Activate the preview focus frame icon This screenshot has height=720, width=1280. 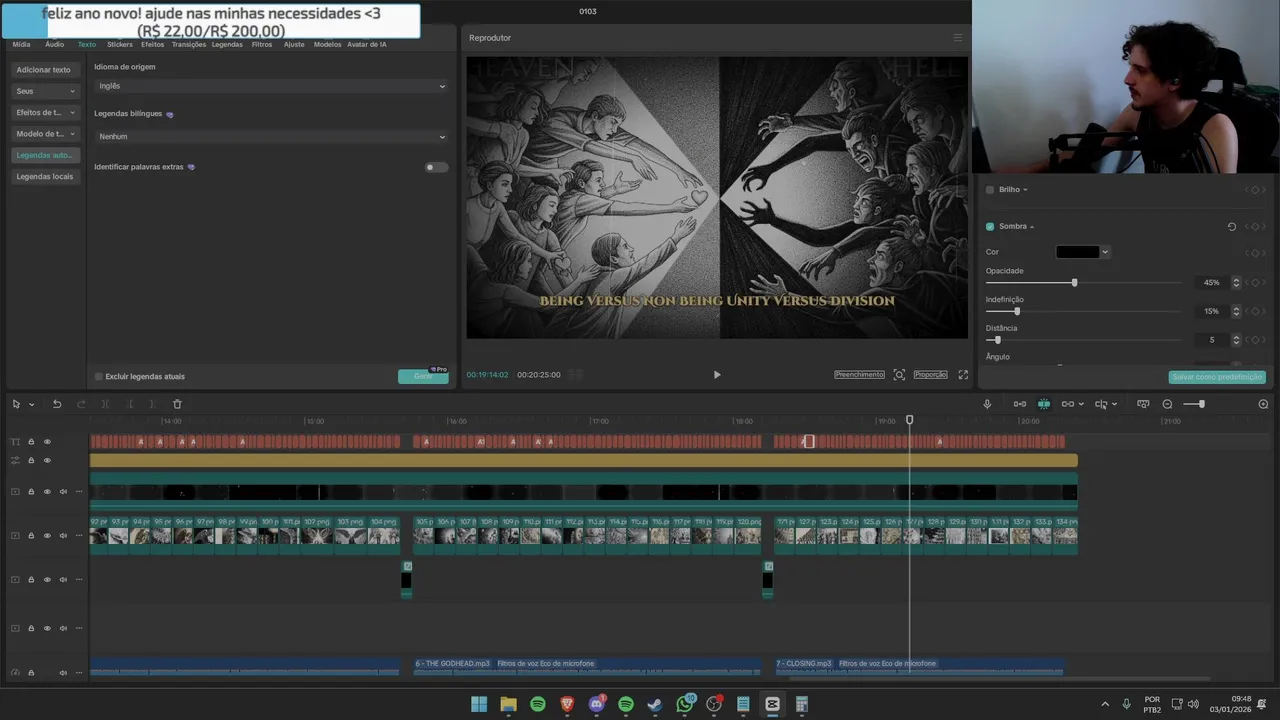tap(899, 375)
